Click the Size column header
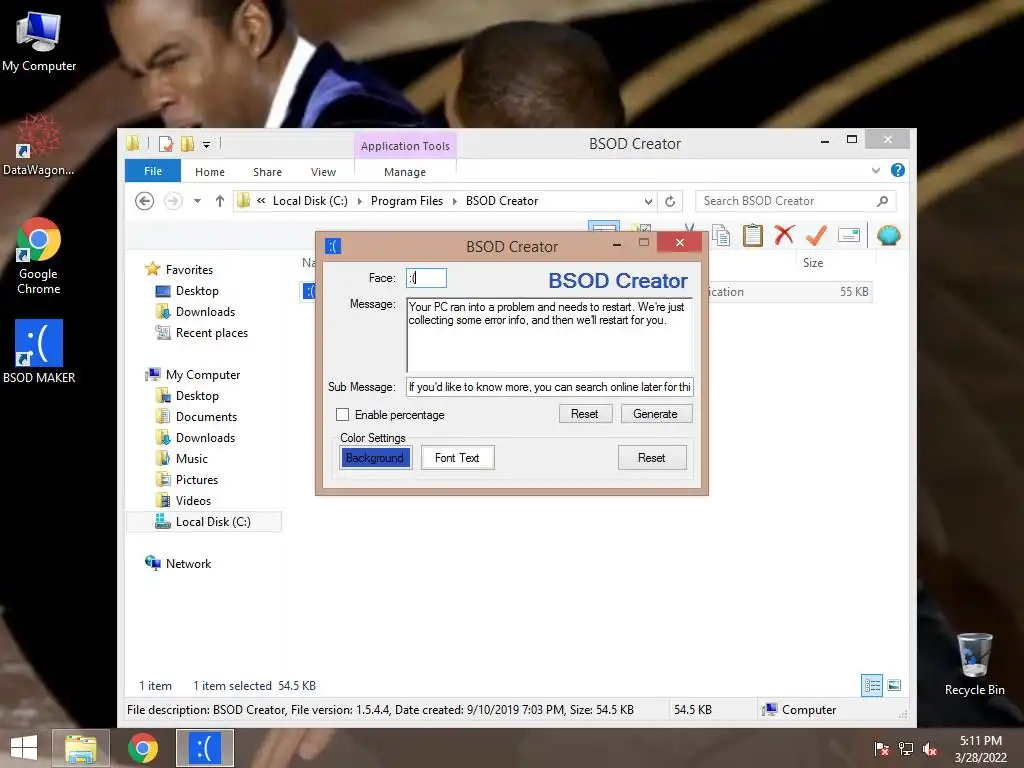 tap(812, 263)
